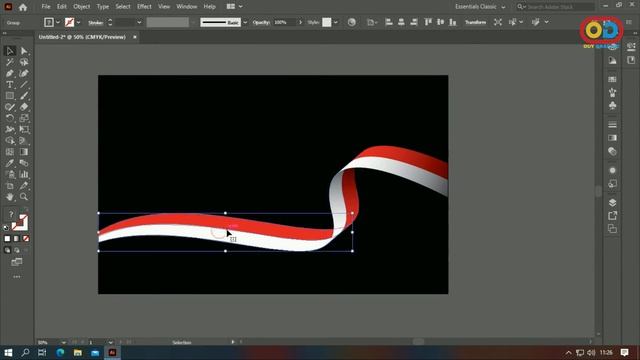Select the Pen tool
The width and height of the screenshot is (640, 360).
pyautogui.click(x=10, y=73)
